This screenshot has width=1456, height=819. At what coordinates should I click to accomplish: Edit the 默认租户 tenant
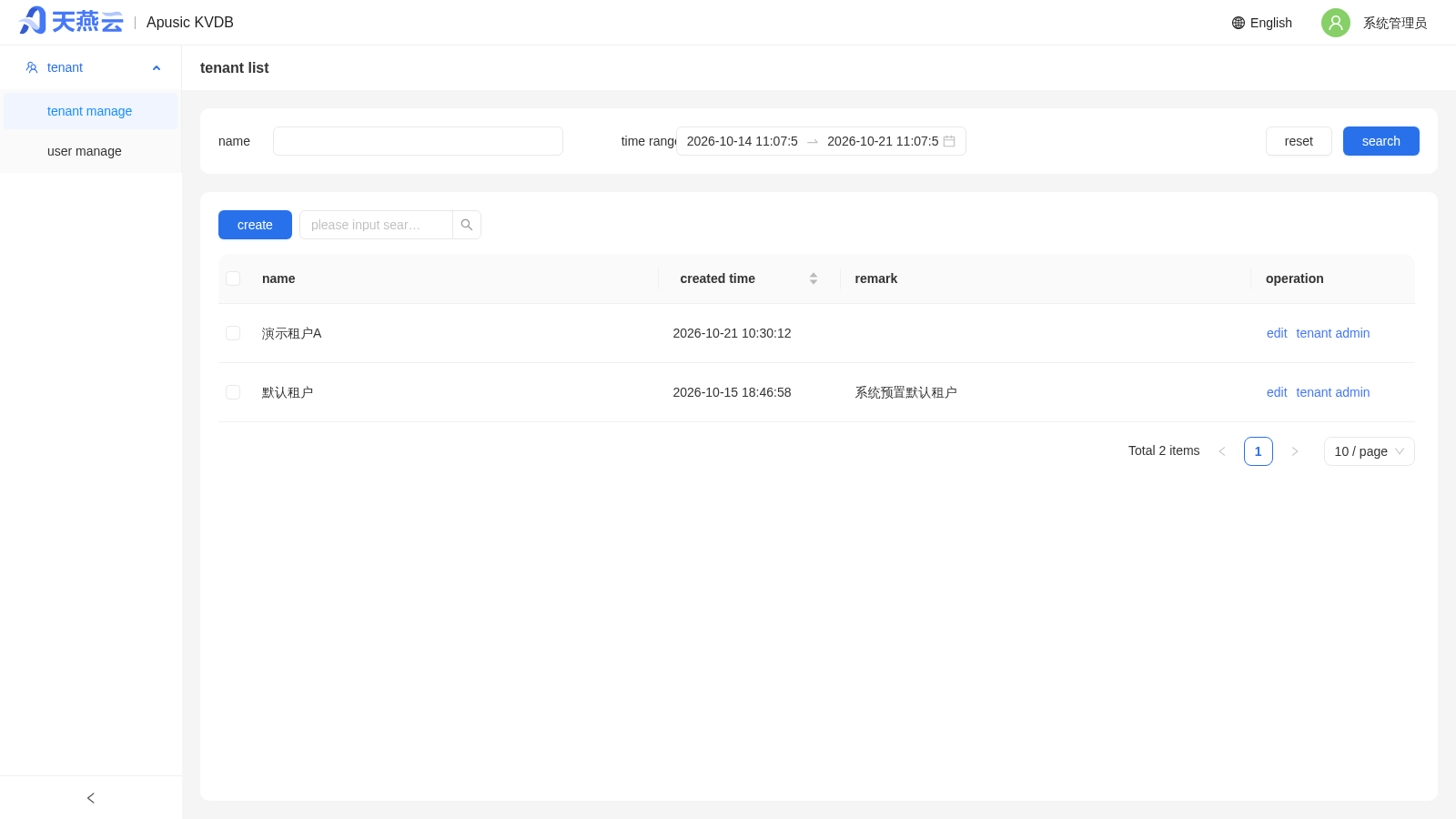click(x=1277, y=392)
